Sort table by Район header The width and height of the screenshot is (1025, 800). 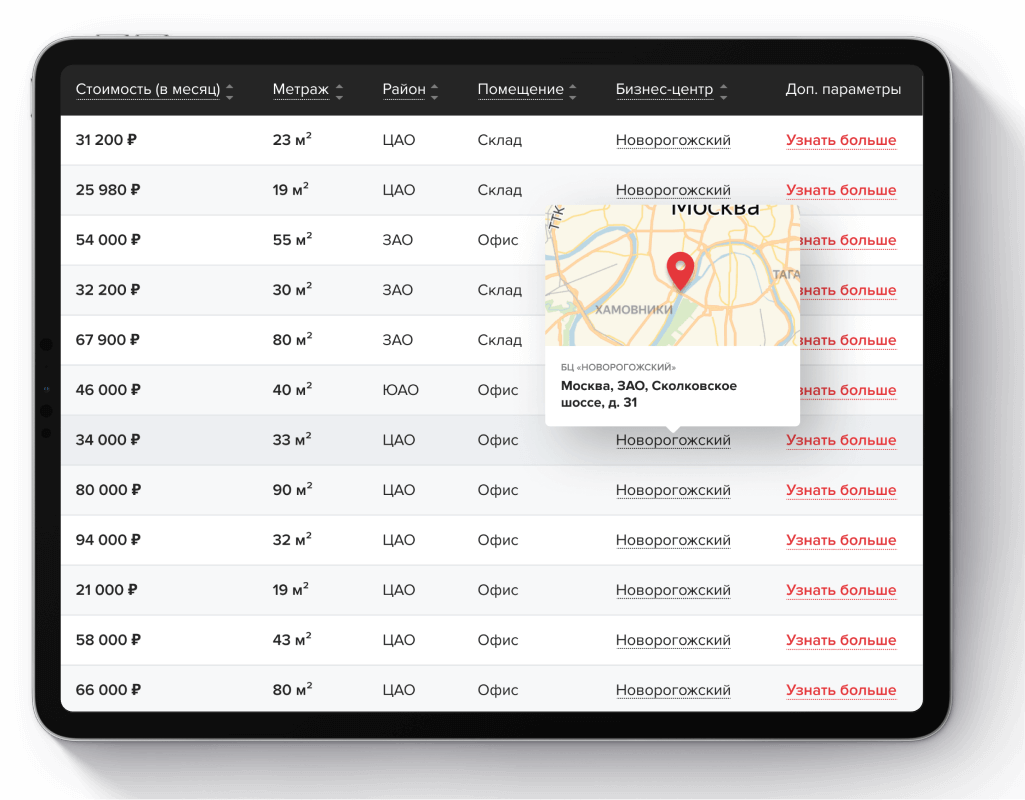coord(404,89)
